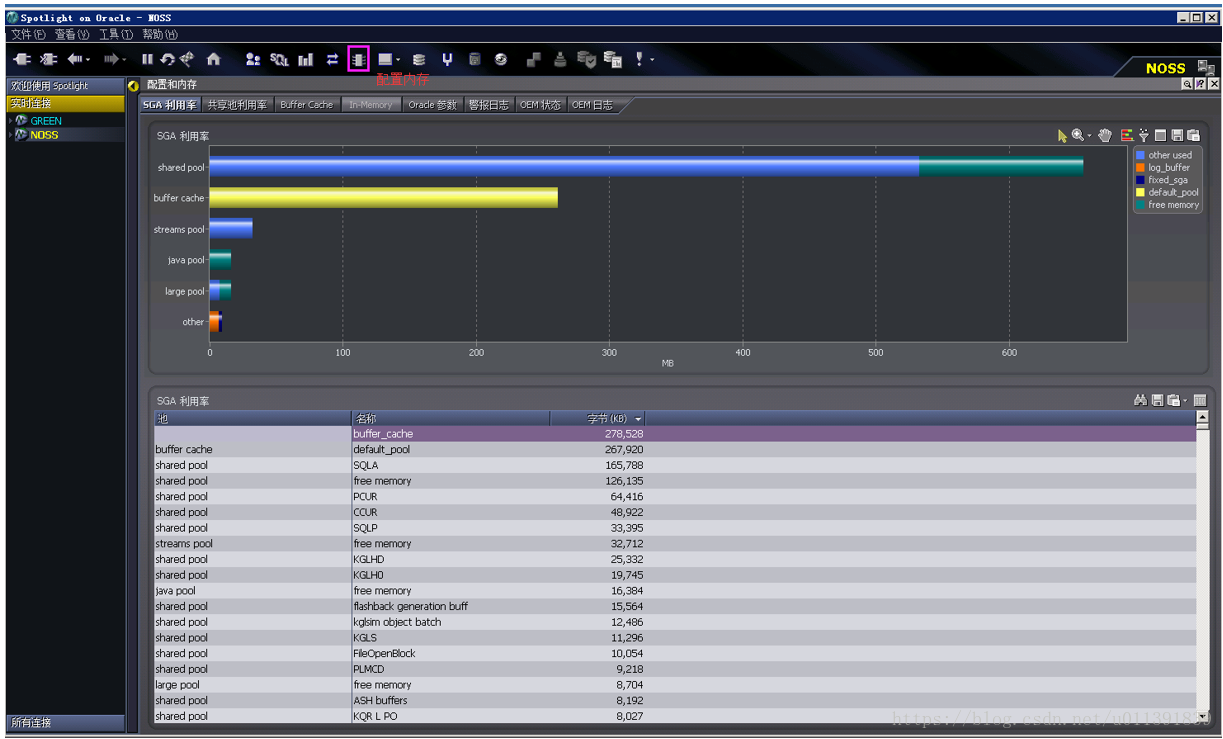Click the connect plug toolbar icon
Viewport: 1223px width, 739px height.
[23, 60]
